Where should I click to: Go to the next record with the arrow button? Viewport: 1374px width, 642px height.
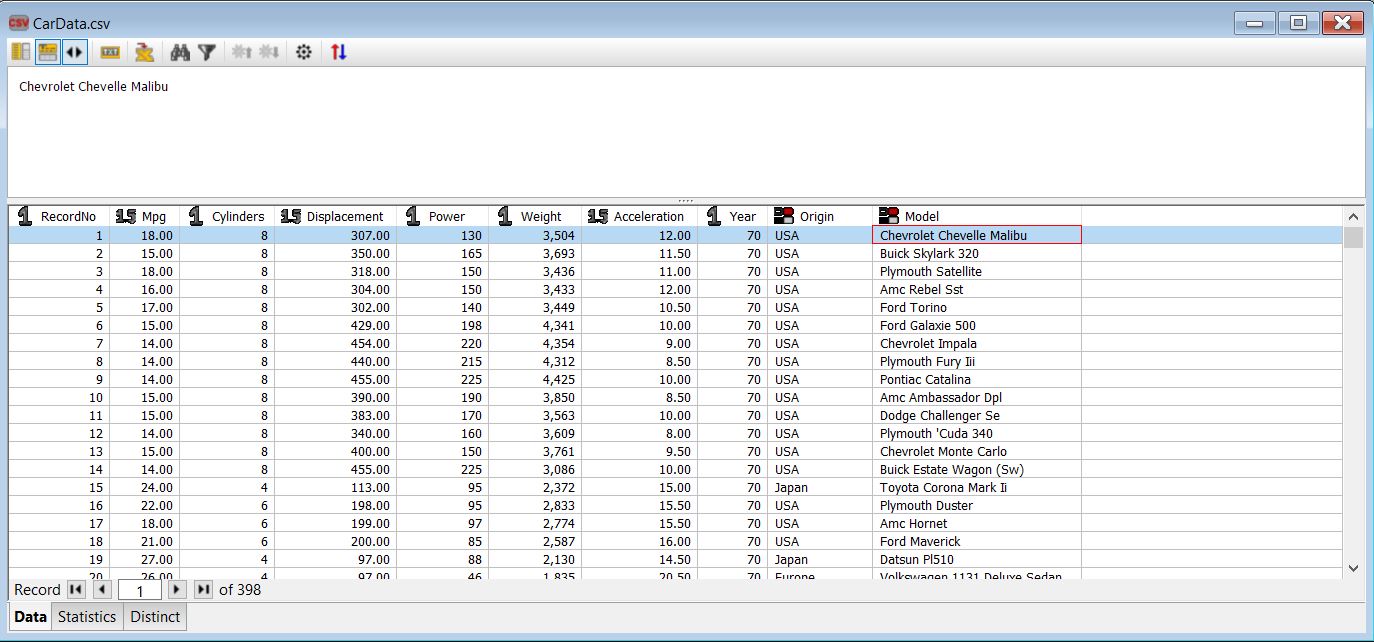[x=178, y=590]
